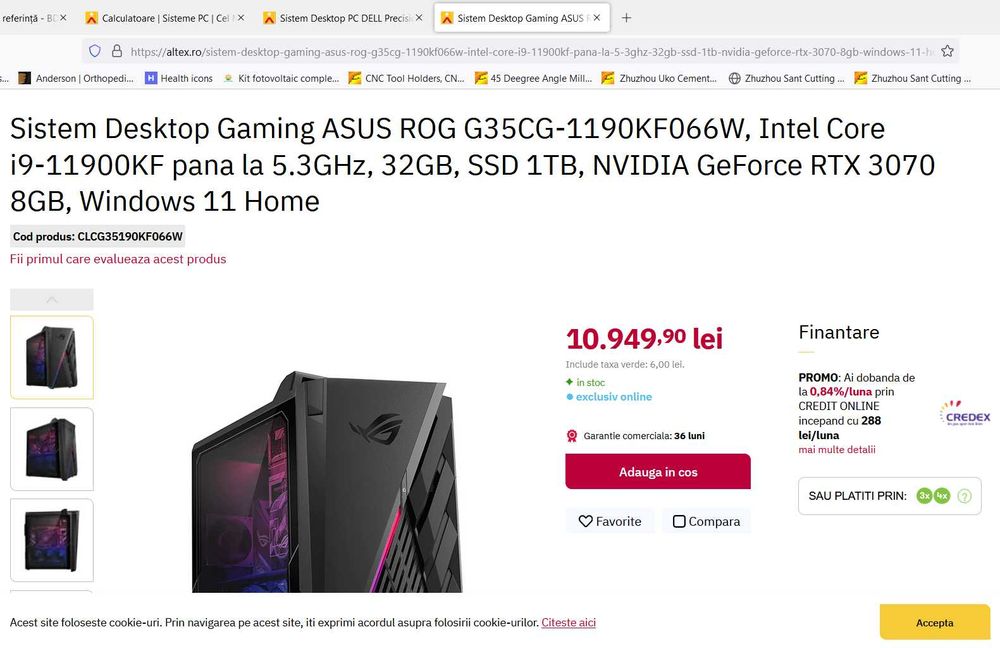
Task: Switch to the Calculatoare Sisteme PC tab
Action: coord(166,18)
